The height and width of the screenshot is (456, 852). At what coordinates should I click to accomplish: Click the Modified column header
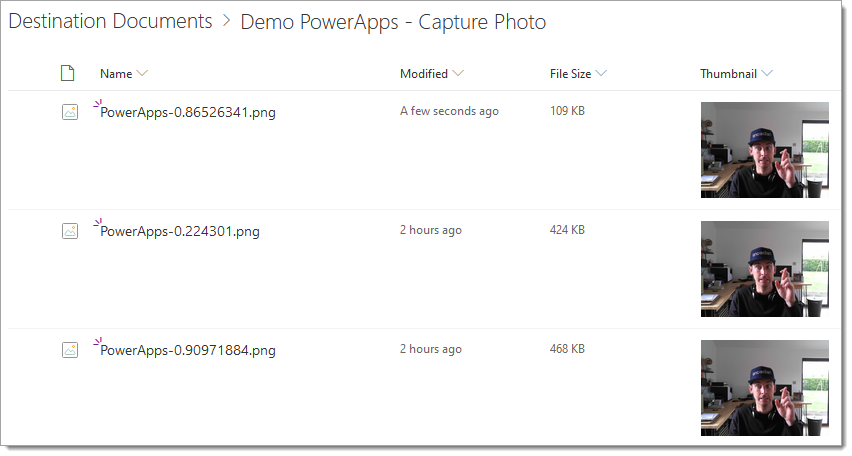[x=424, y=73]
